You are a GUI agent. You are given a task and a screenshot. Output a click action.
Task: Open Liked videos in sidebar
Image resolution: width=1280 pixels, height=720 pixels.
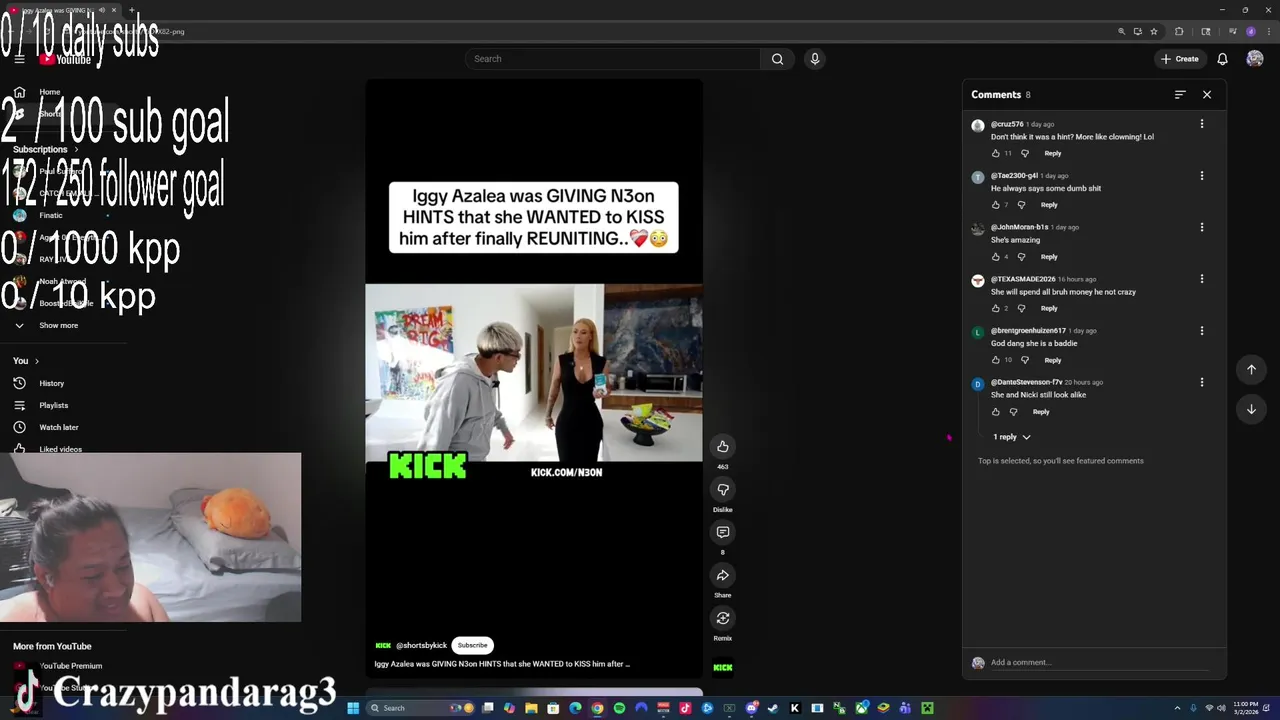60,449
